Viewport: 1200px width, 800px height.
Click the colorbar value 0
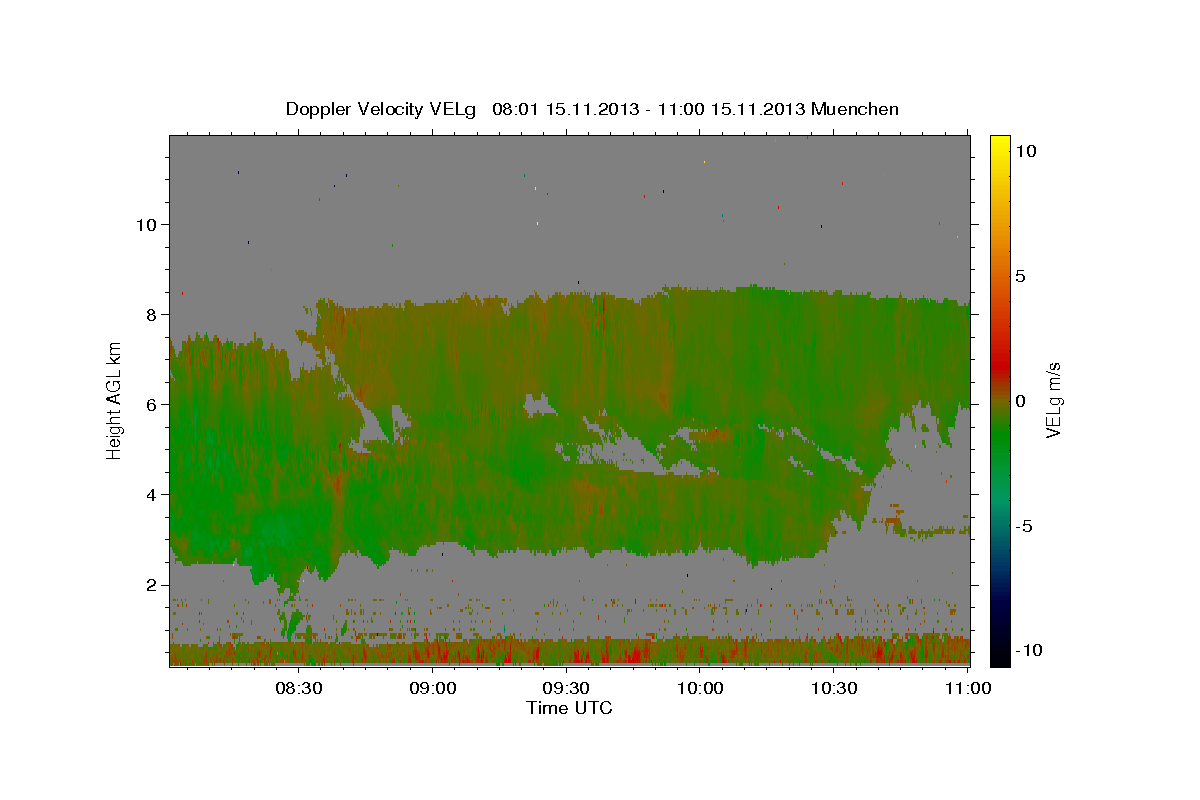1023,401
